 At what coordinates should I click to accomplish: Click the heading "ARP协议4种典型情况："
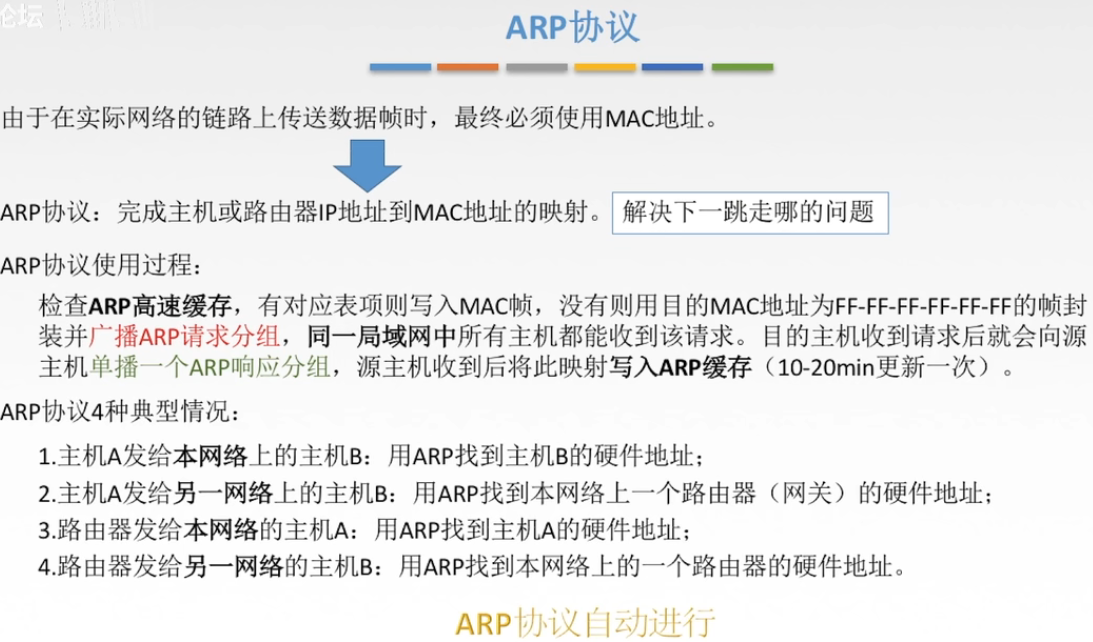pos(120,412)
